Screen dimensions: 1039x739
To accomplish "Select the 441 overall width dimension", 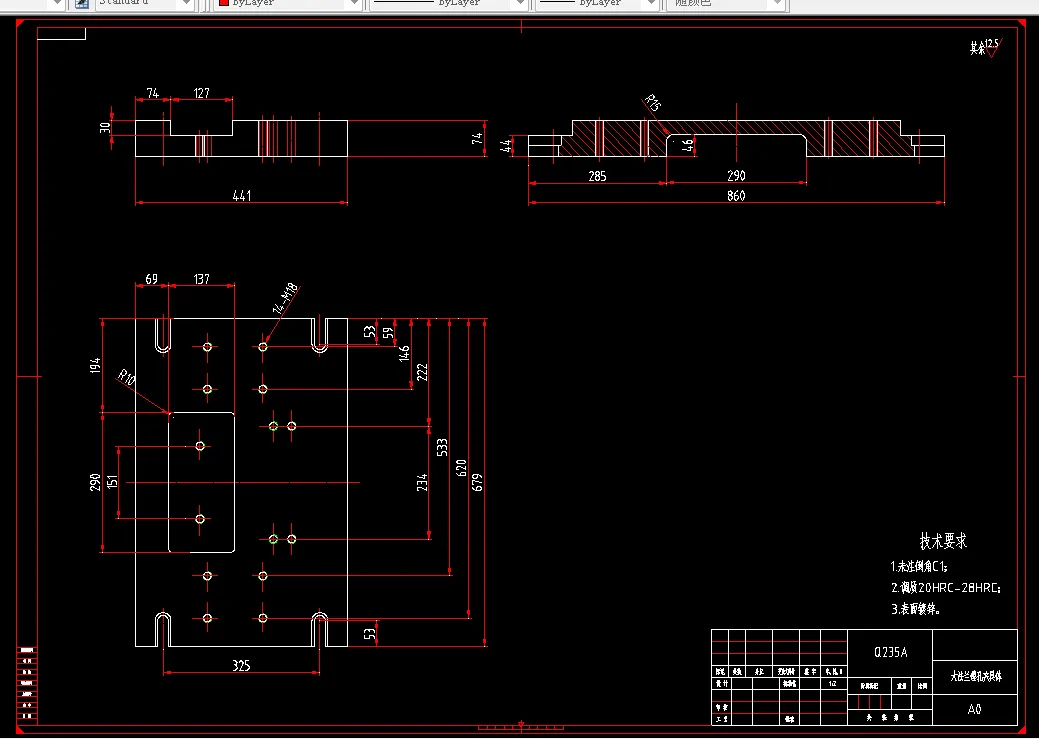I will click(x=242, y=196).
